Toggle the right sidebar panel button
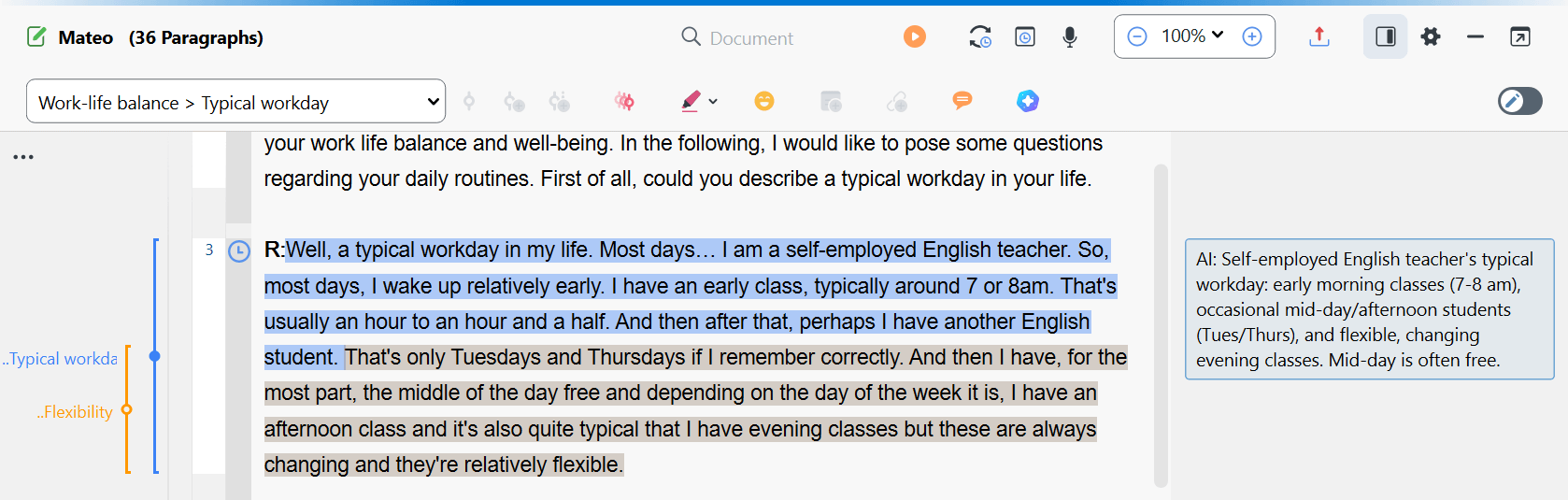The height and width of the screenshot is (500, 1568). 1385,36
